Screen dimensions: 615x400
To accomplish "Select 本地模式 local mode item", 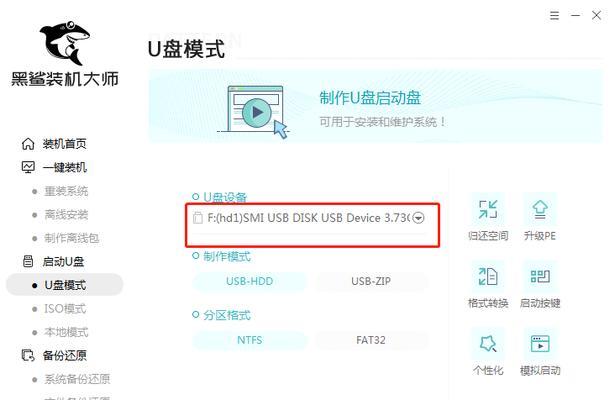I will [66, 332].
